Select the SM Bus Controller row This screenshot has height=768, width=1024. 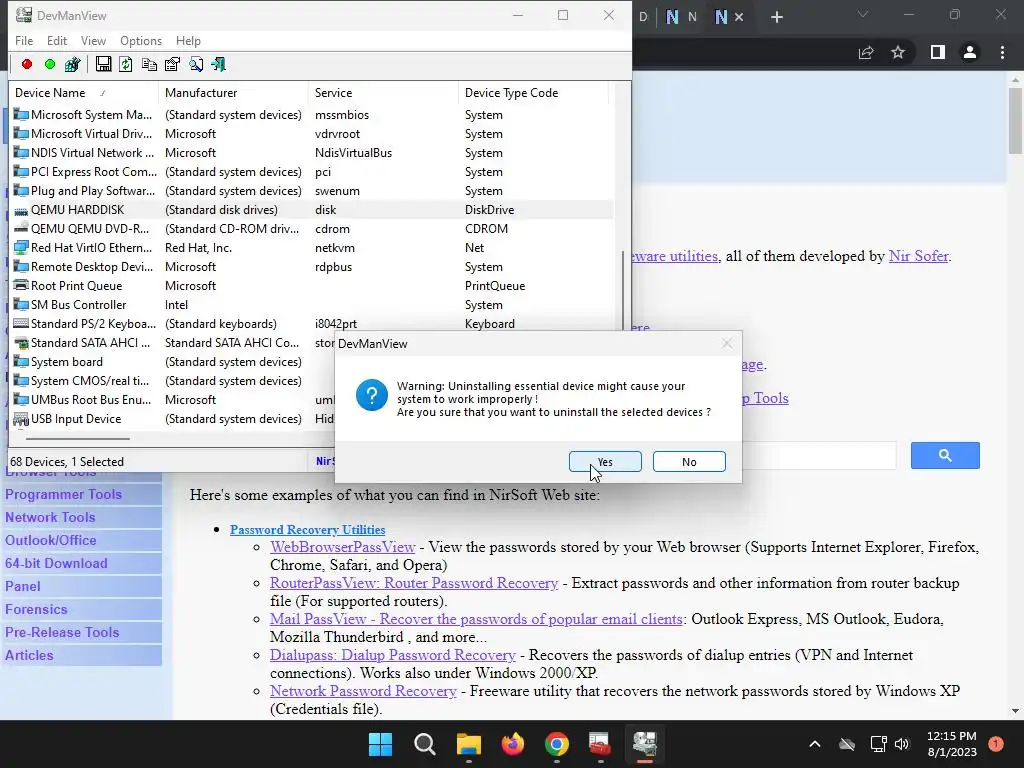(312, 304)
